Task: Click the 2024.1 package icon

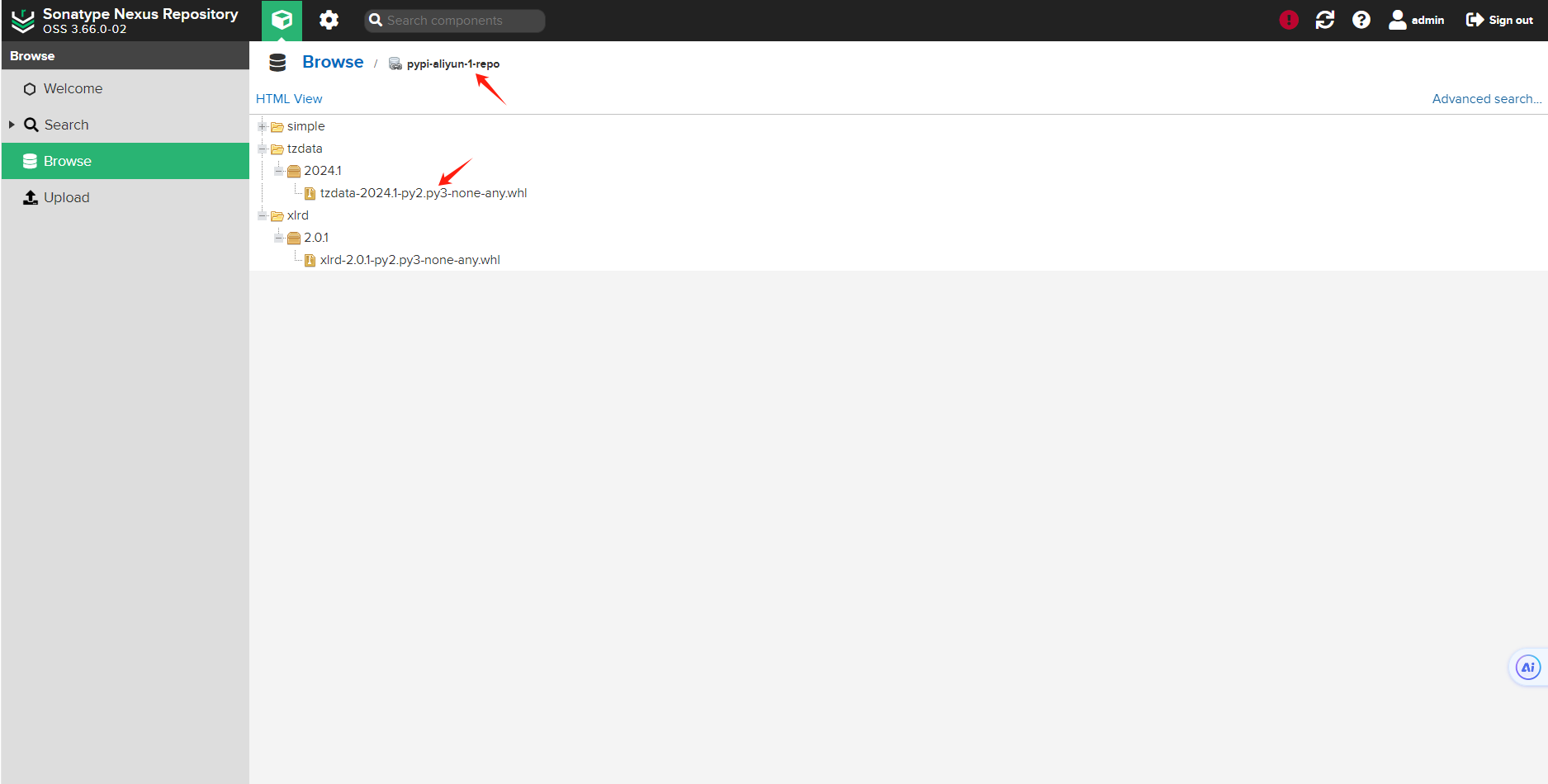Action: pyautogui.click(x=294, y=171)
